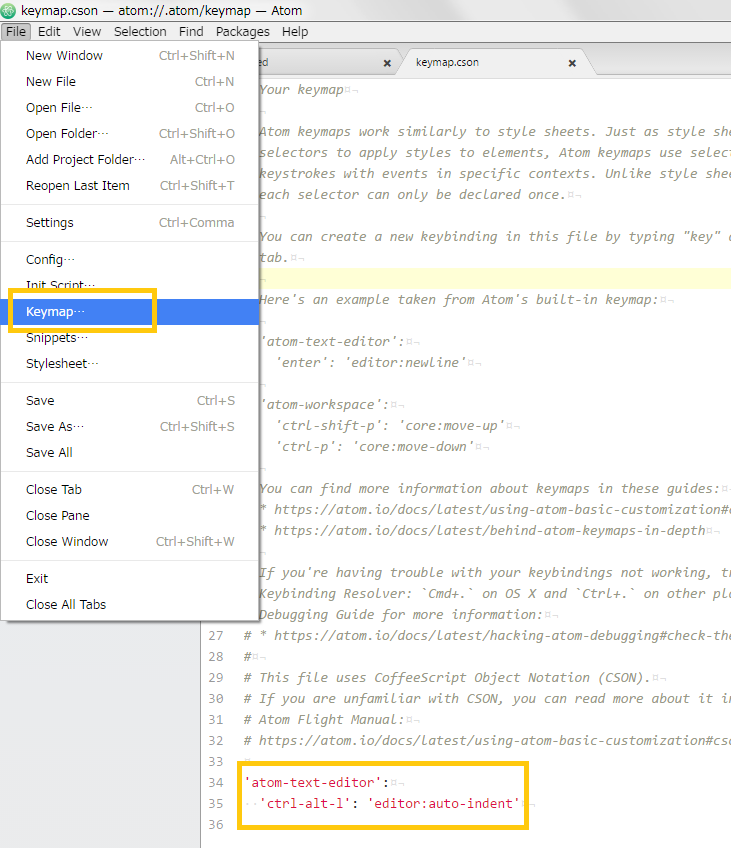Select Close Pane menu entry
This screenshot has width=731, height=848.
(130, 515)
